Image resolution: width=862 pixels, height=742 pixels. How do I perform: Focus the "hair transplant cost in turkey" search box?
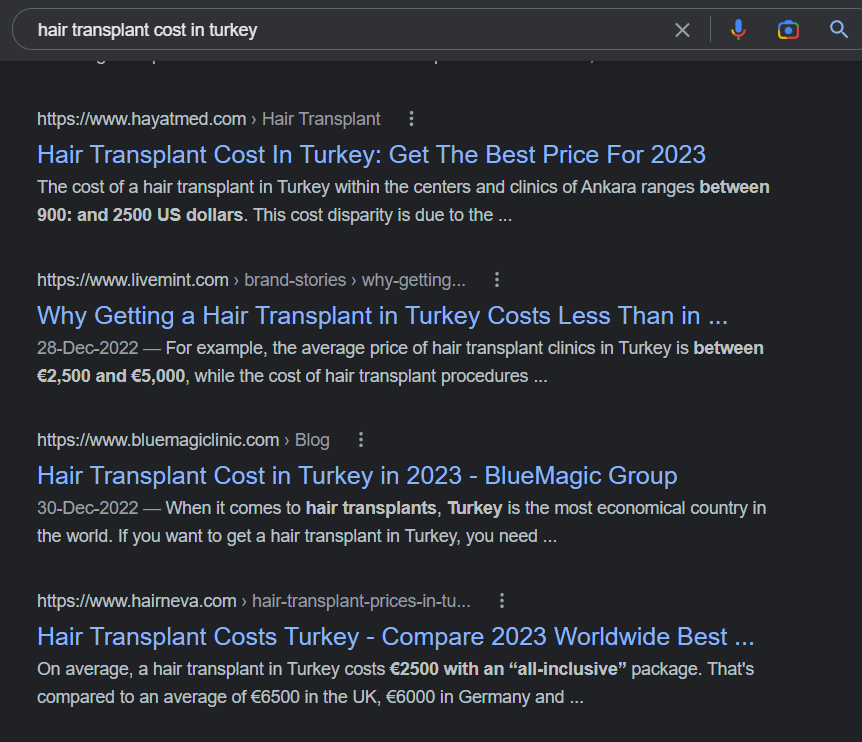tap(340, 30)
